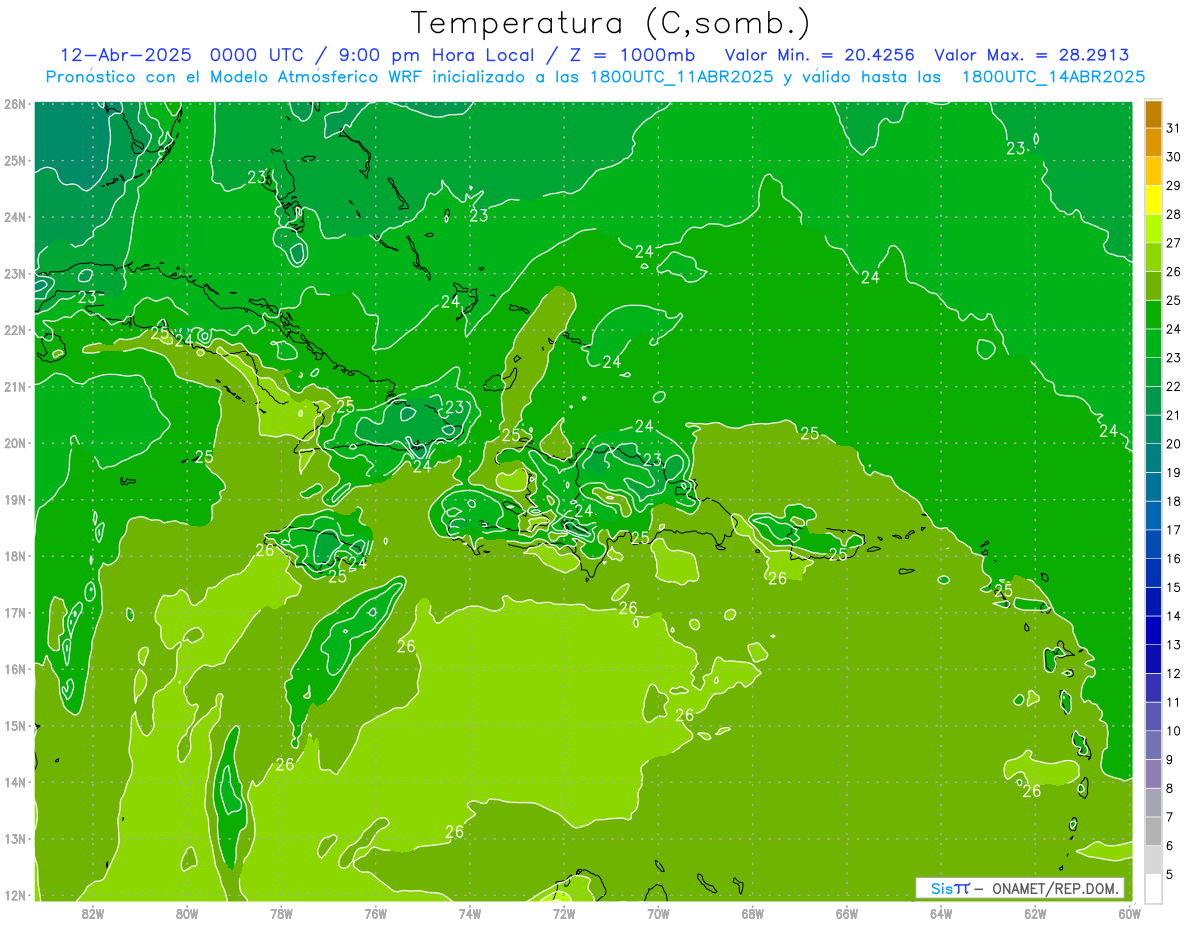Viewport: 1200px width, 927px height.
Task: Click the '12N' latitude axis label
Action: pyautogui.click(x=15, y=895)
